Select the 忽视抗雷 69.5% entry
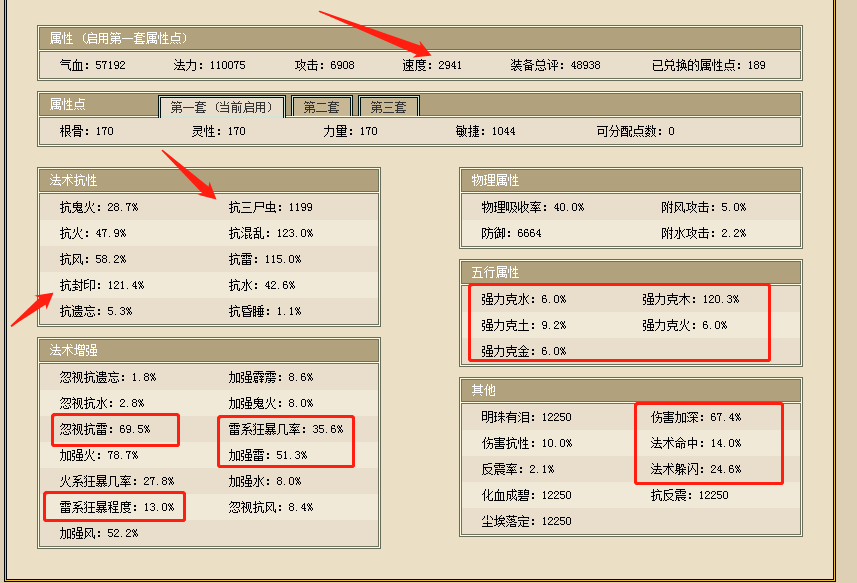Viewport: 857px width, 583px height. (105, 429)
